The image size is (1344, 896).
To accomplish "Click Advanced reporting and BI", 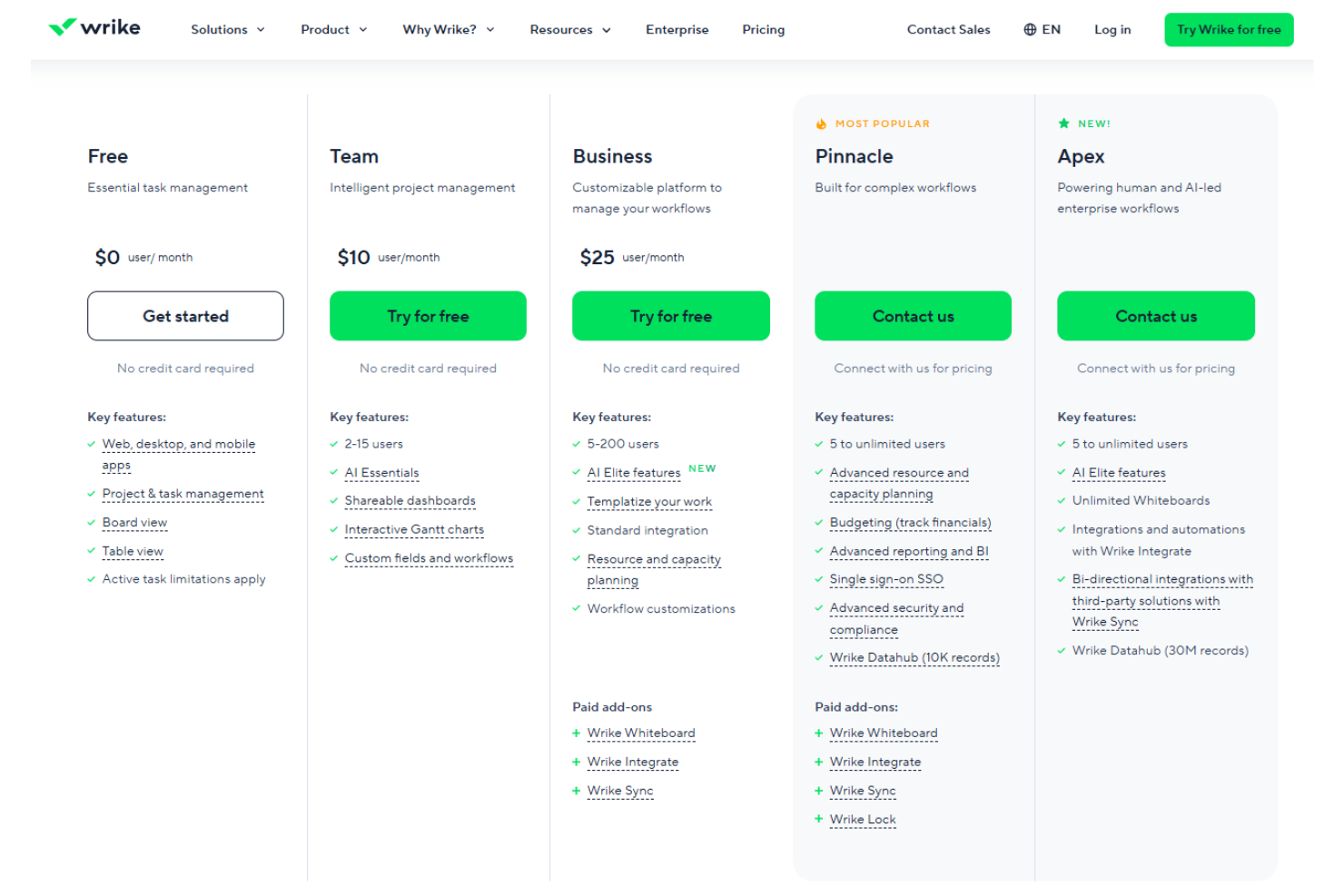I will tap(909, 551).
